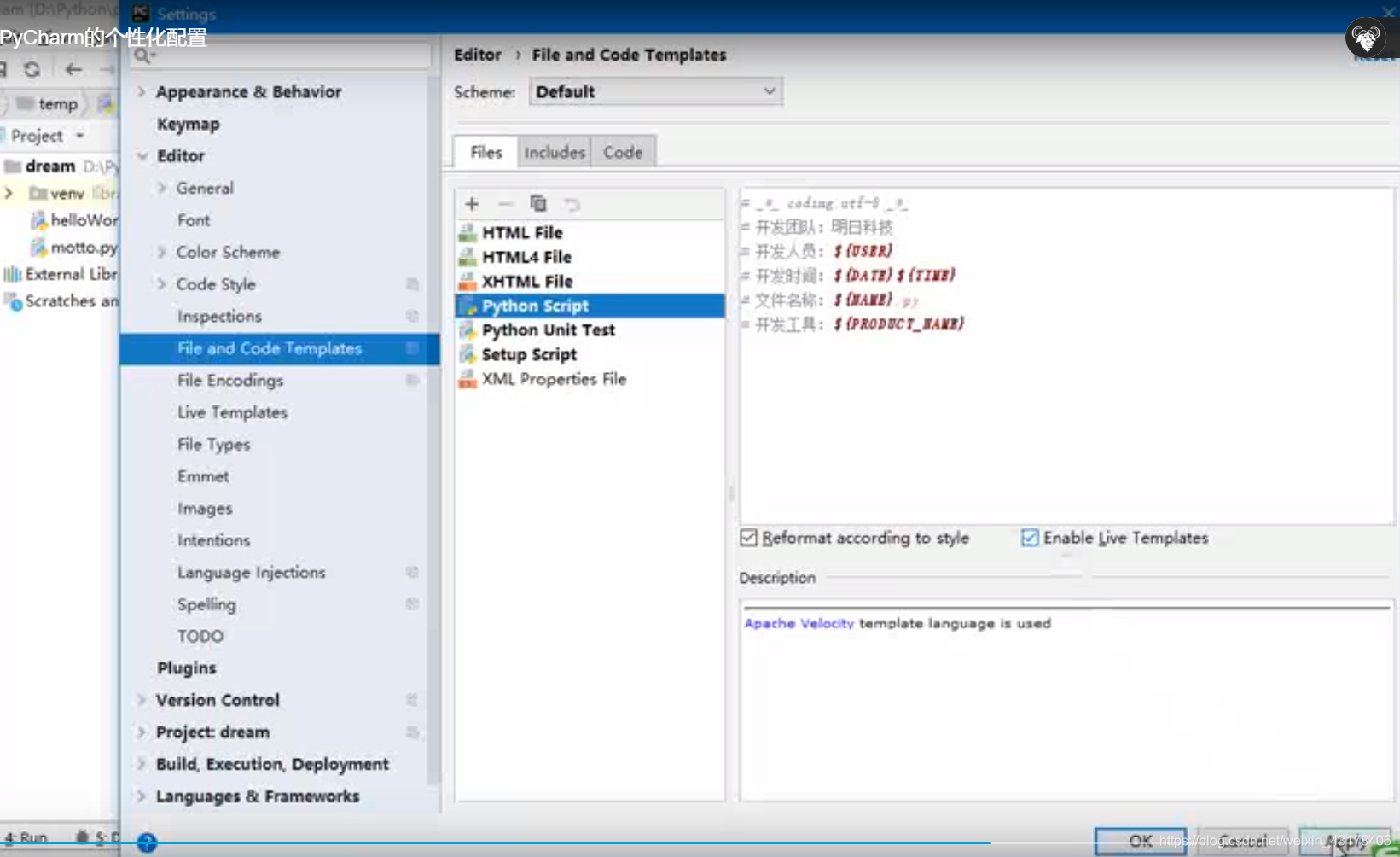
Task: Click the plus icon to create template
Action: [x=472, y=204]
